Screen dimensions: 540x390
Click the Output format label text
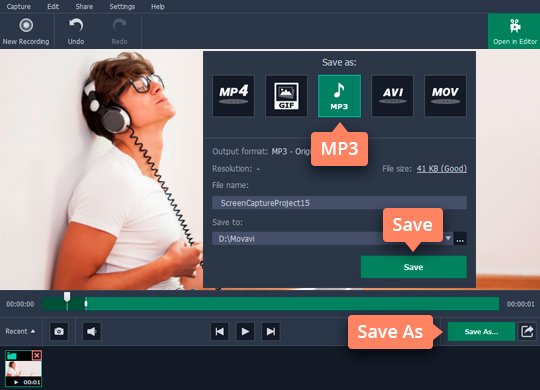240,152
